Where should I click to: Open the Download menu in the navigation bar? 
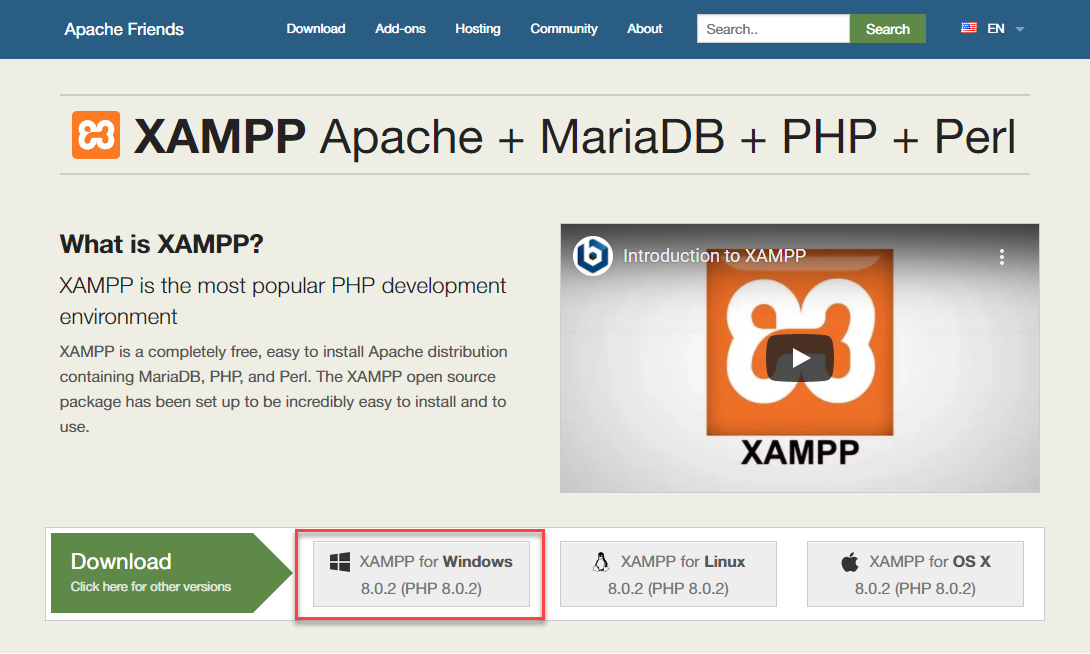pos(316,28)
